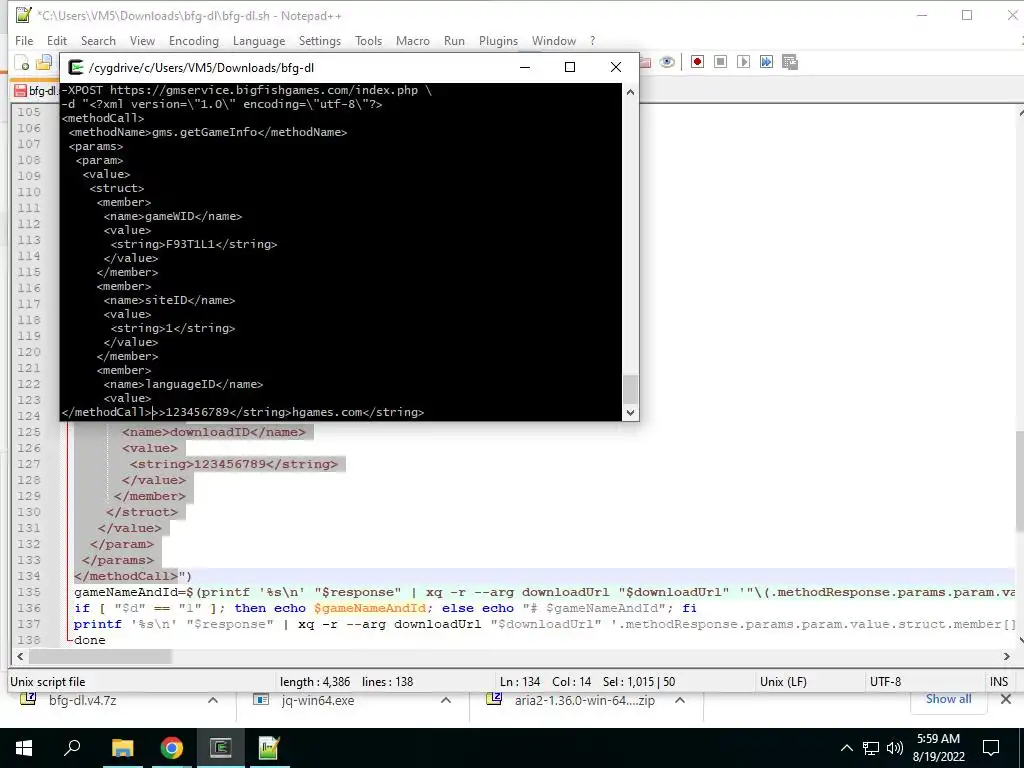1024x768 pixels.
Task: Click the gms.getGameInfo text in the terminal
Action: coord(204,132)
